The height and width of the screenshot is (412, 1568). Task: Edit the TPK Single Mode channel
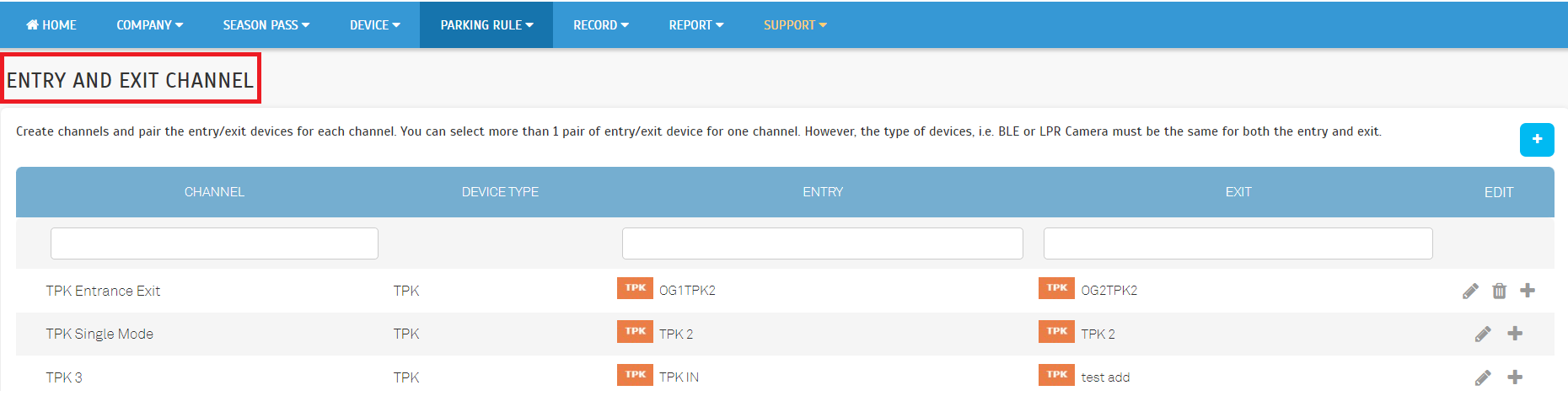coord(1483,334)
